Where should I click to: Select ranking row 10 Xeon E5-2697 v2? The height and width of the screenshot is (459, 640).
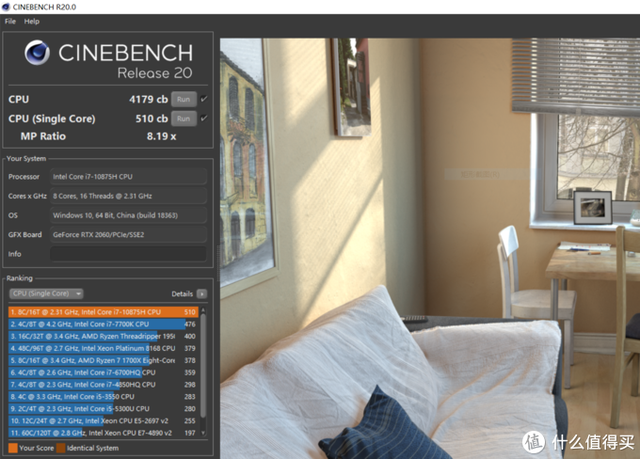pos(103,421)
